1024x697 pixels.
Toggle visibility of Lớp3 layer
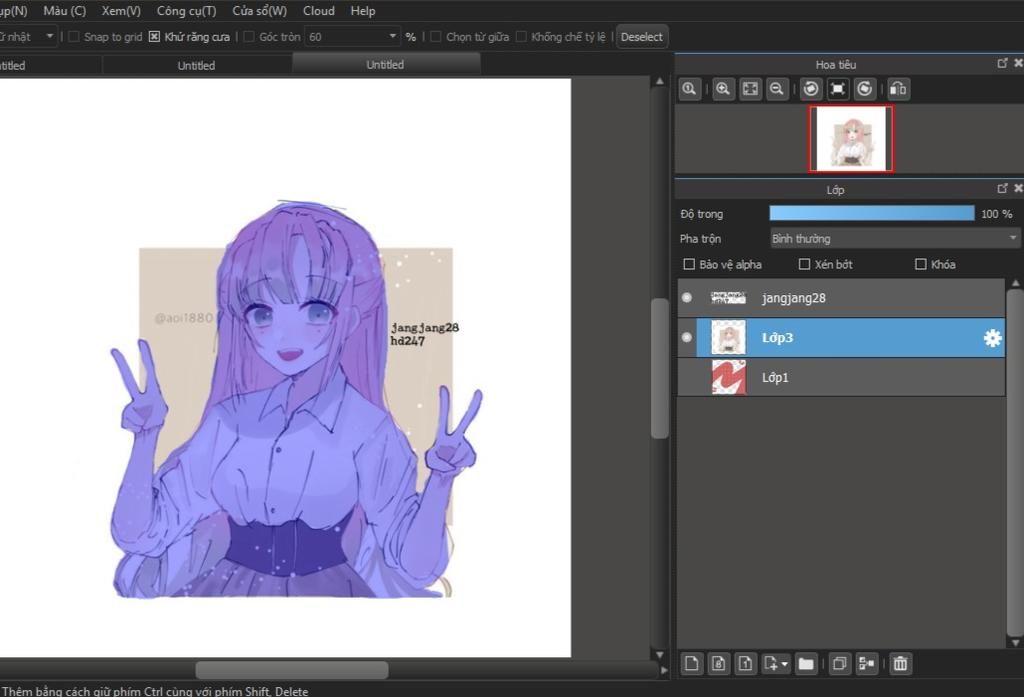click(686, 338)
